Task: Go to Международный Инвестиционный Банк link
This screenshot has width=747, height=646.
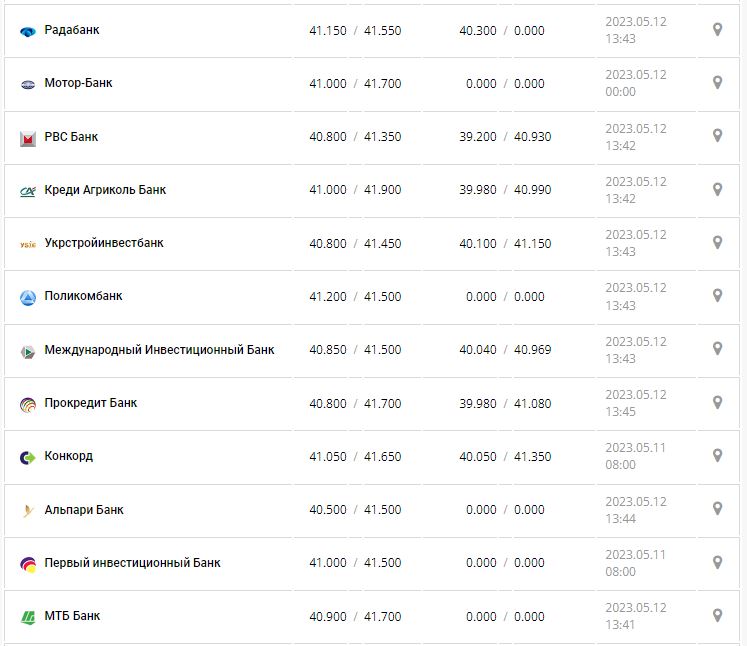Action: click(x=159, y=350)
